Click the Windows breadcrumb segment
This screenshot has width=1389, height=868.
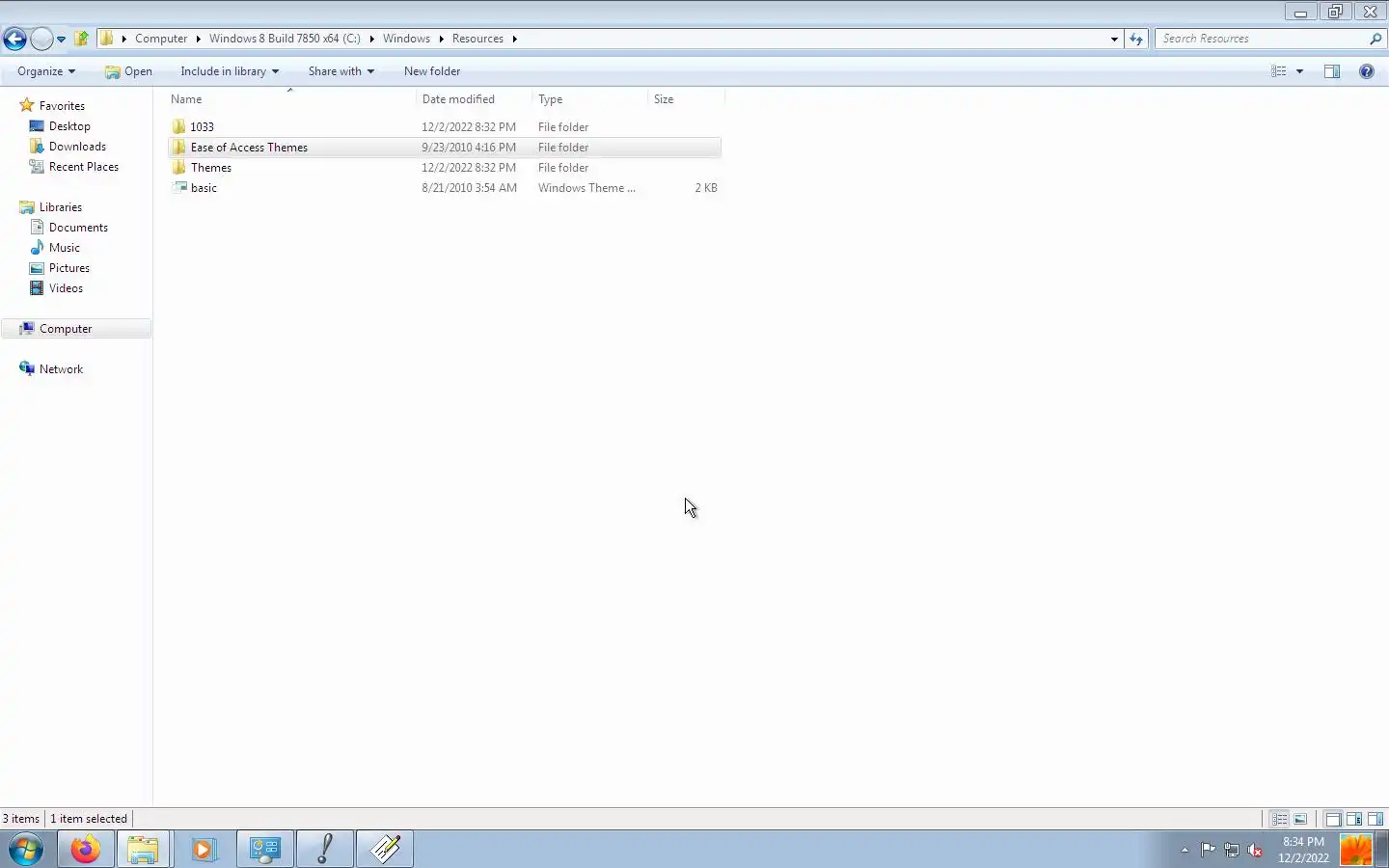[x=406, y=39]
